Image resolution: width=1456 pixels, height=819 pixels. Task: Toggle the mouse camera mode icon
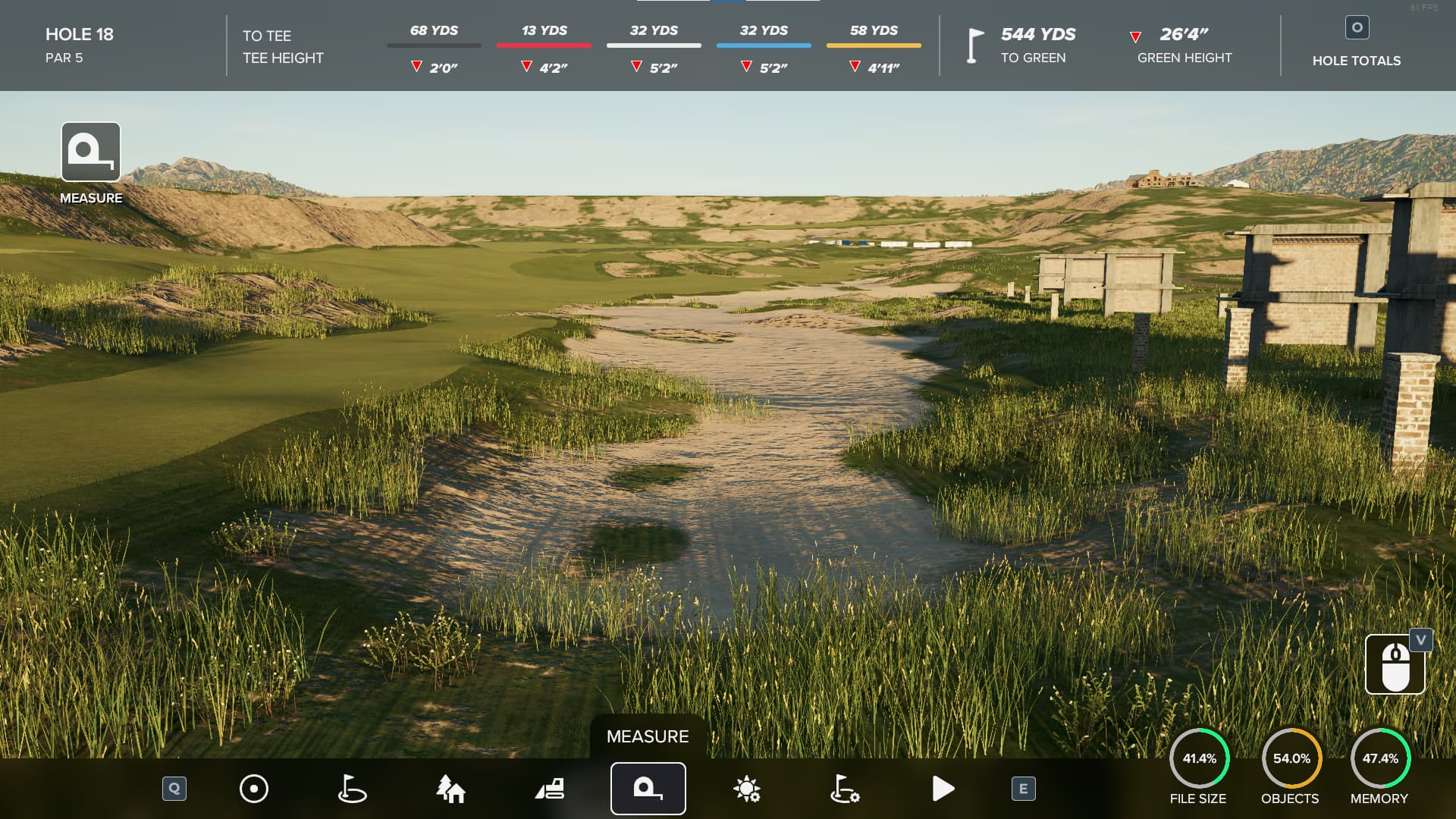tap(1394, 666)
